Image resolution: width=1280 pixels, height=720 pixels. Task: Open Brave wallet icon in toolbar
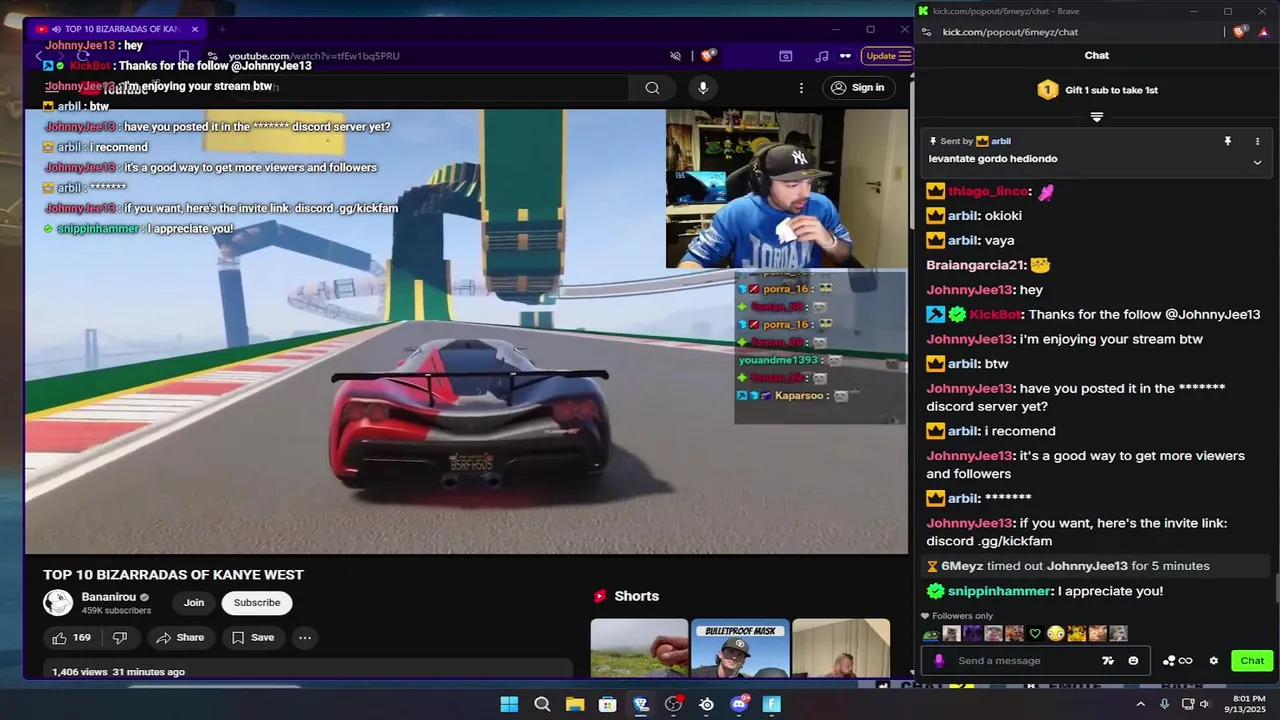(x=786, y=56)
